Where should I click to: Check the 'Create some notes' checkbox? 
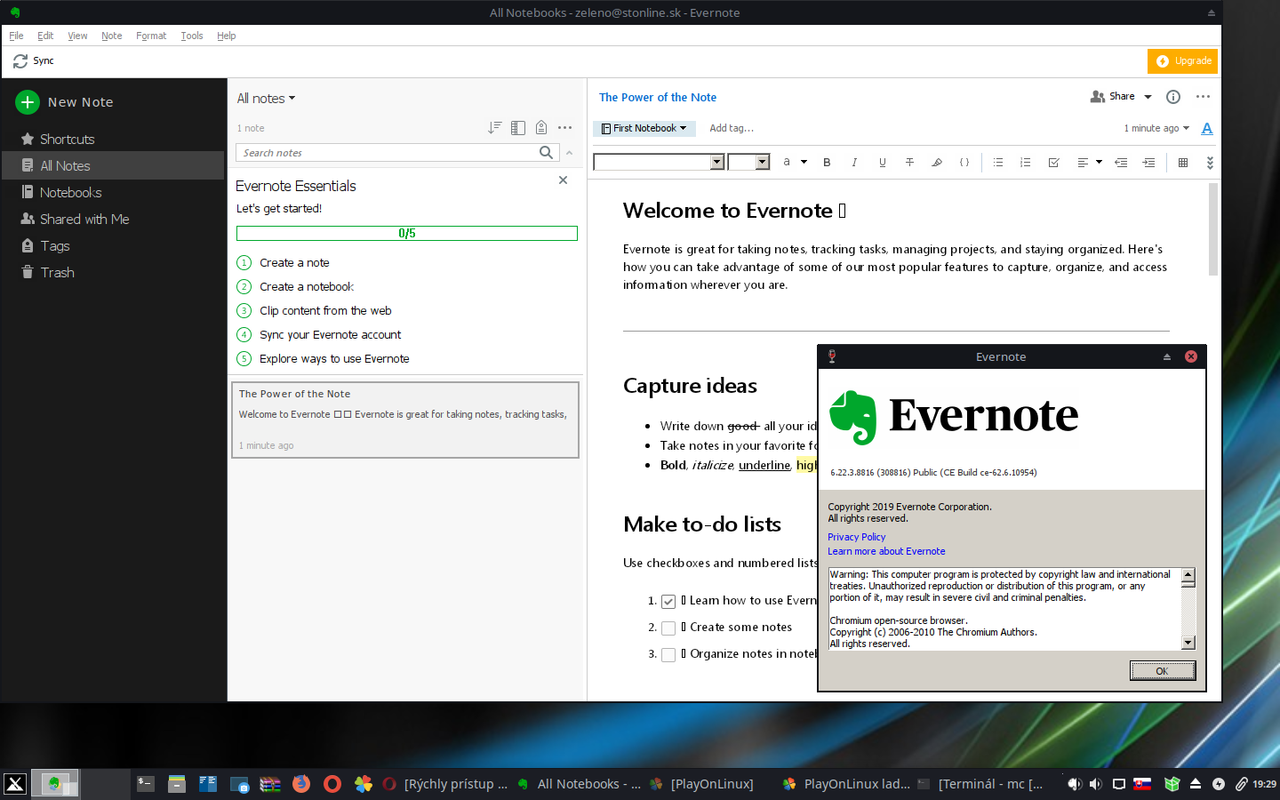coord(668,628)
